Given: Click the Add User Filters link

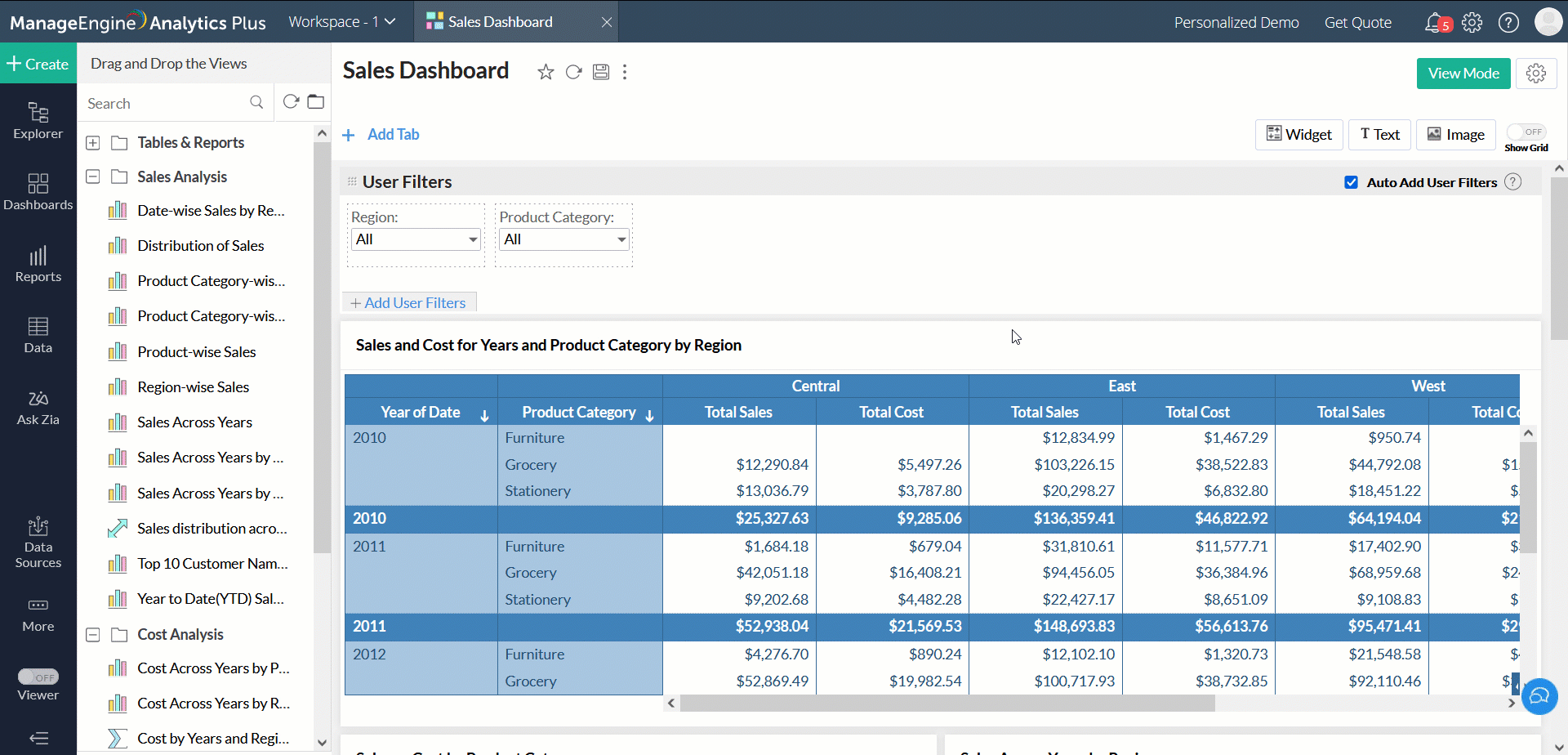Looking at the screenshot, I should click(408, 302).
